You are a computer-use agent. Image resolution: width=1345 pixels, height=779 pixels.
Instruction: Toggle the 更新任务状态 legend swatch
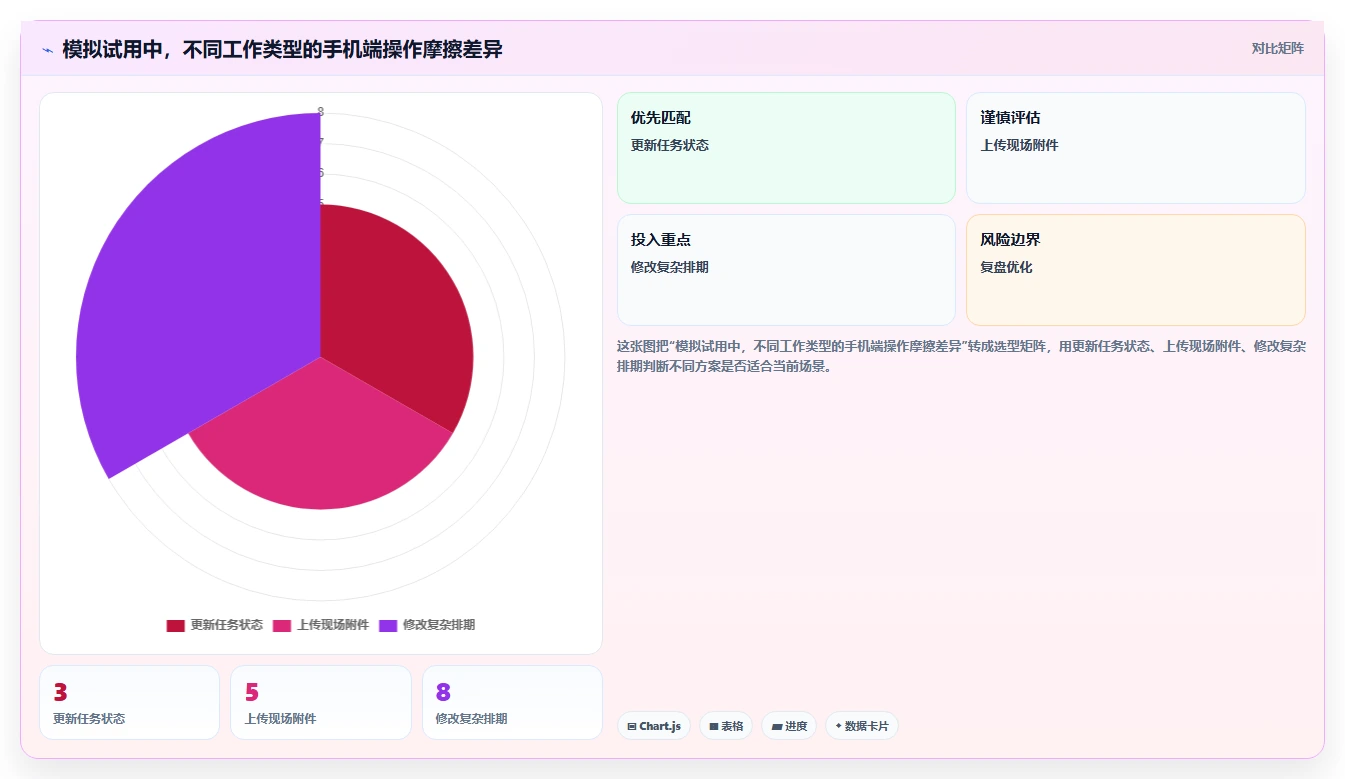pos(175,625)
